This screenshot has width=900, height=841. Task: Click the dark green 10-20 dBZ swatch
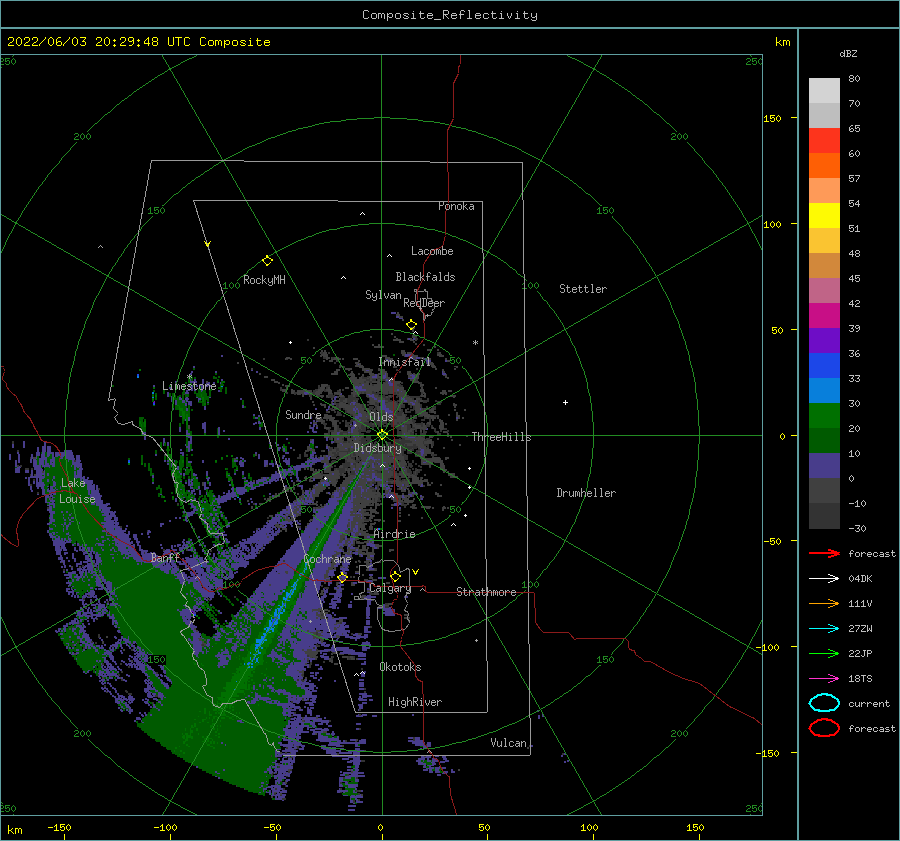824,441
